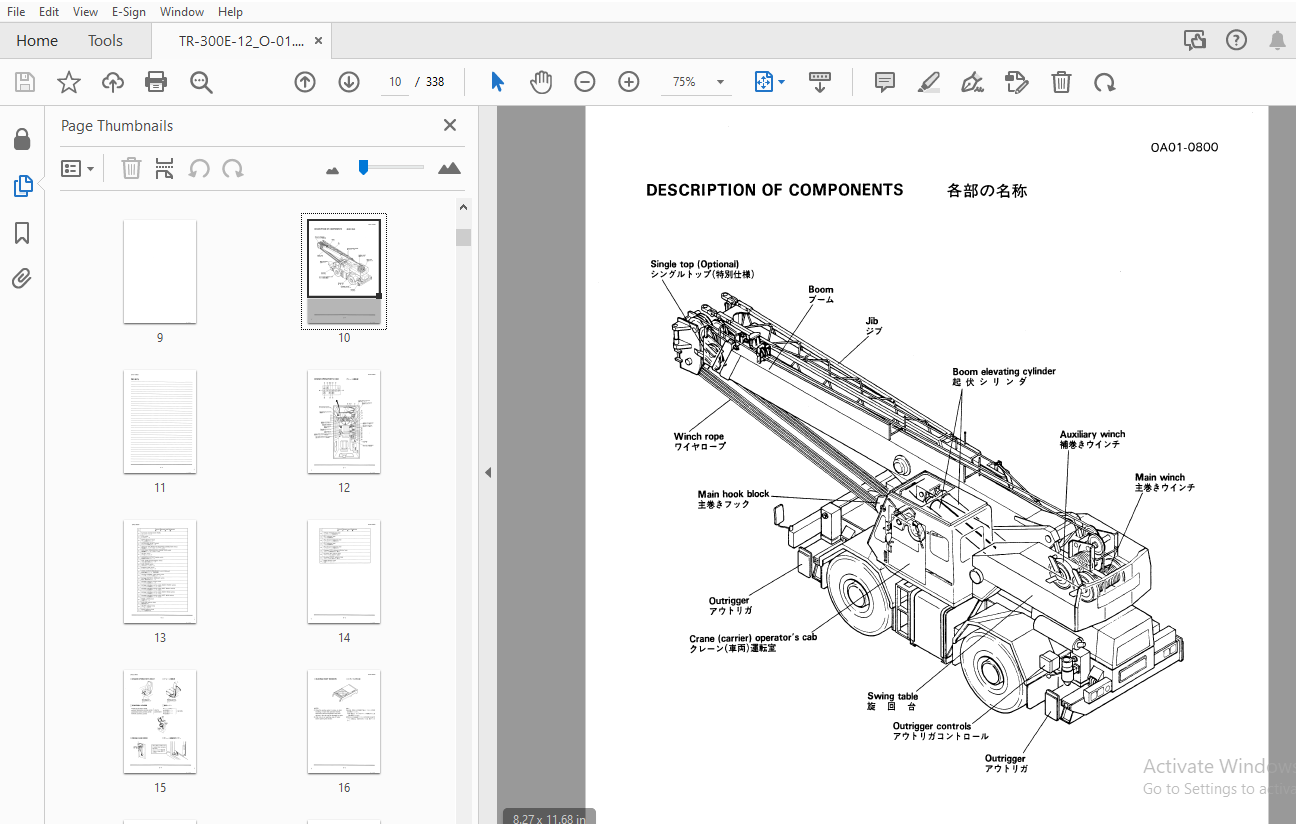Activate the selection arrow tool
1296x824 pixels.
pyautogui.click(x=498, y=82)
